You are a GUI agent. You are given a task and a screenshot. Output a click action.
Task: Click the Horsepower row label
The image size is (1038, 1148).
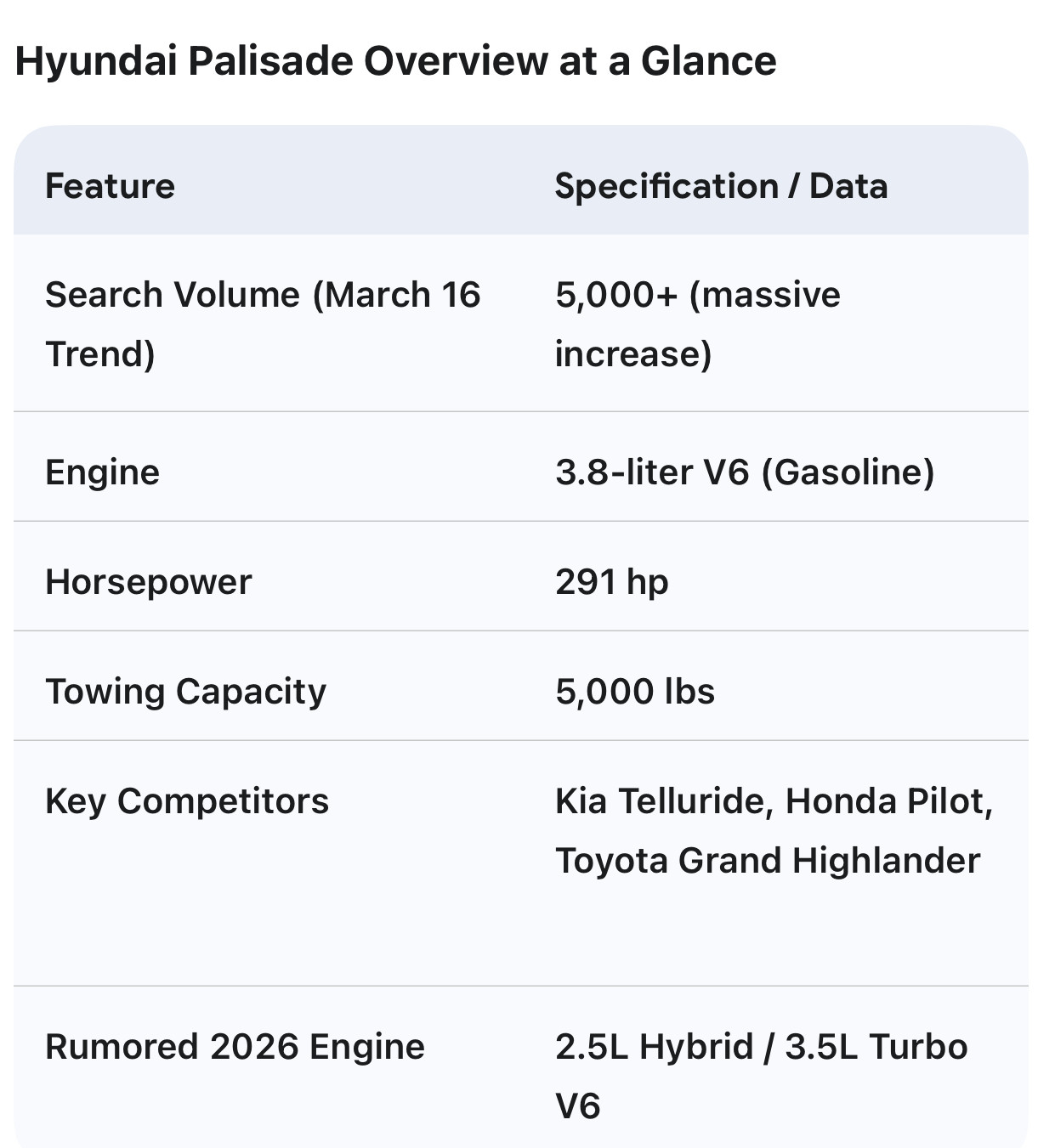(148, 582)
